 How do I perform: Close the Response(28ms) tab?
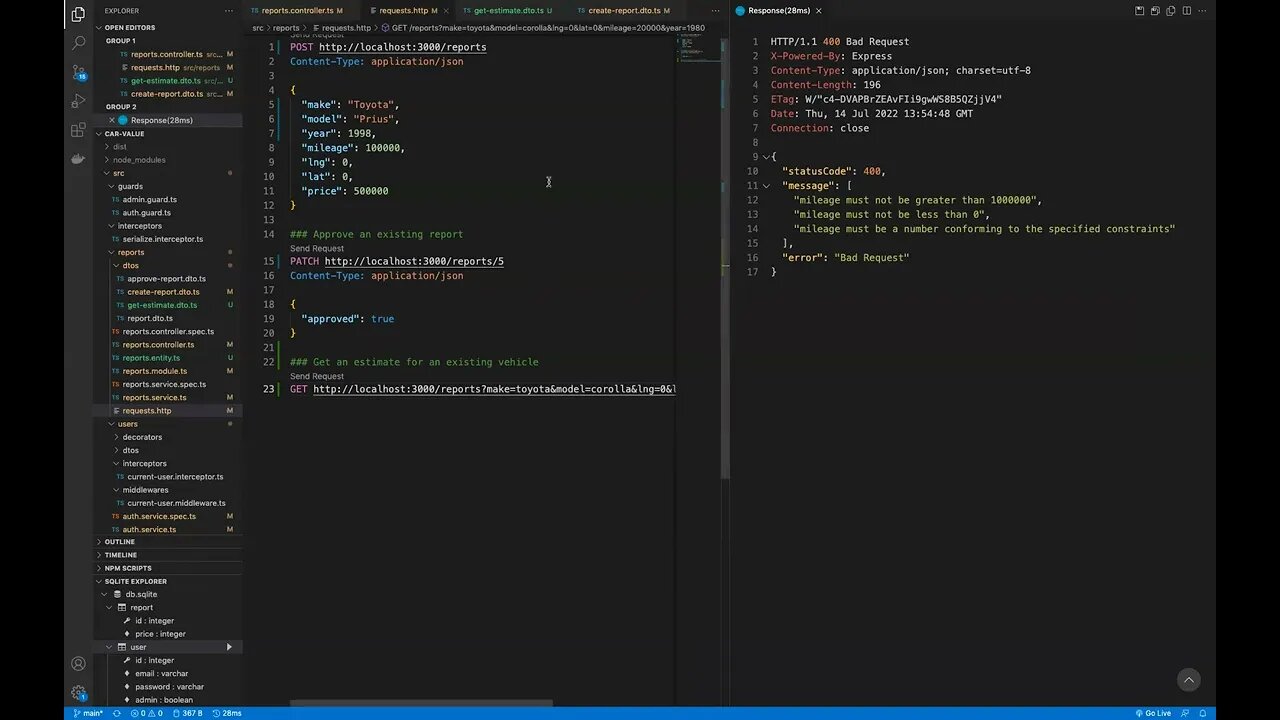point(818,11)
